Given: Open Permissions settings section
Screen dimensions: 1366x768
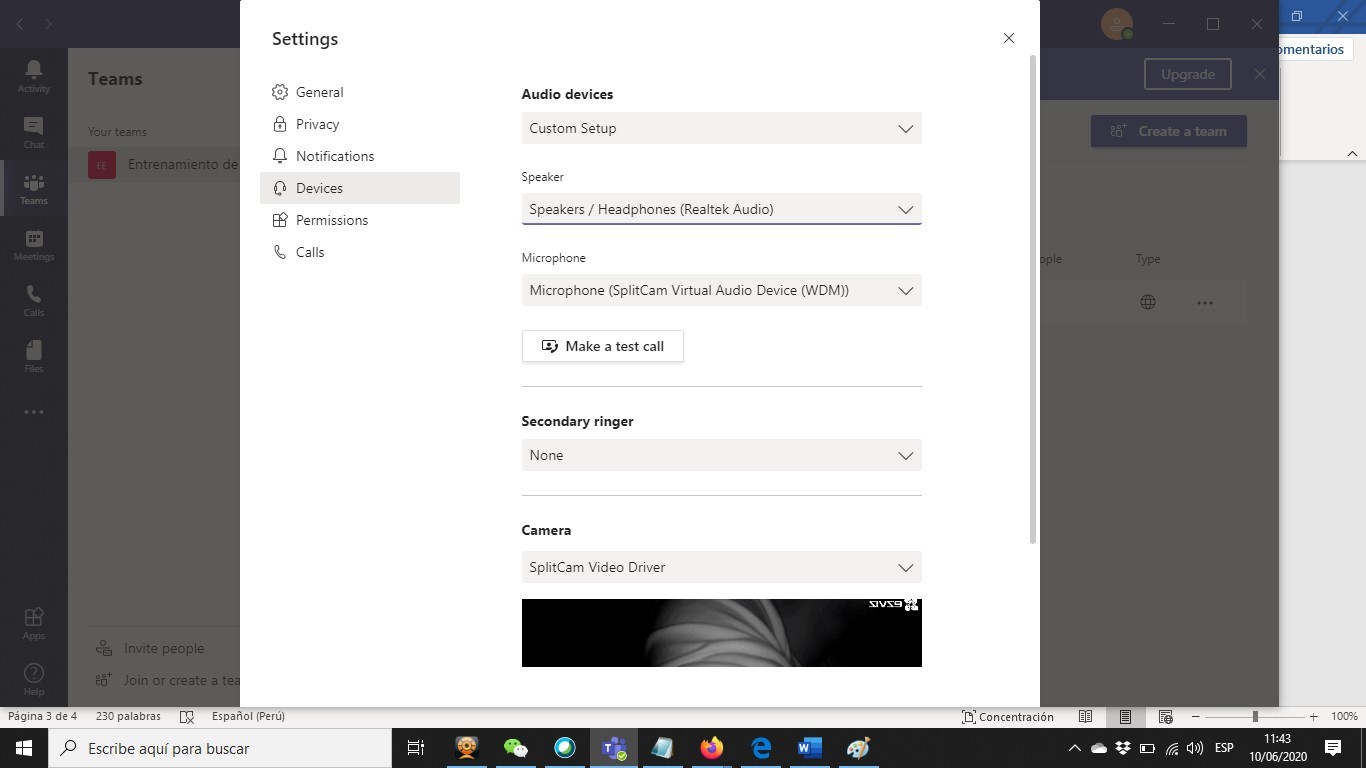Looking at the screenshot, I should pyautogui.click(x=360, y=220).
